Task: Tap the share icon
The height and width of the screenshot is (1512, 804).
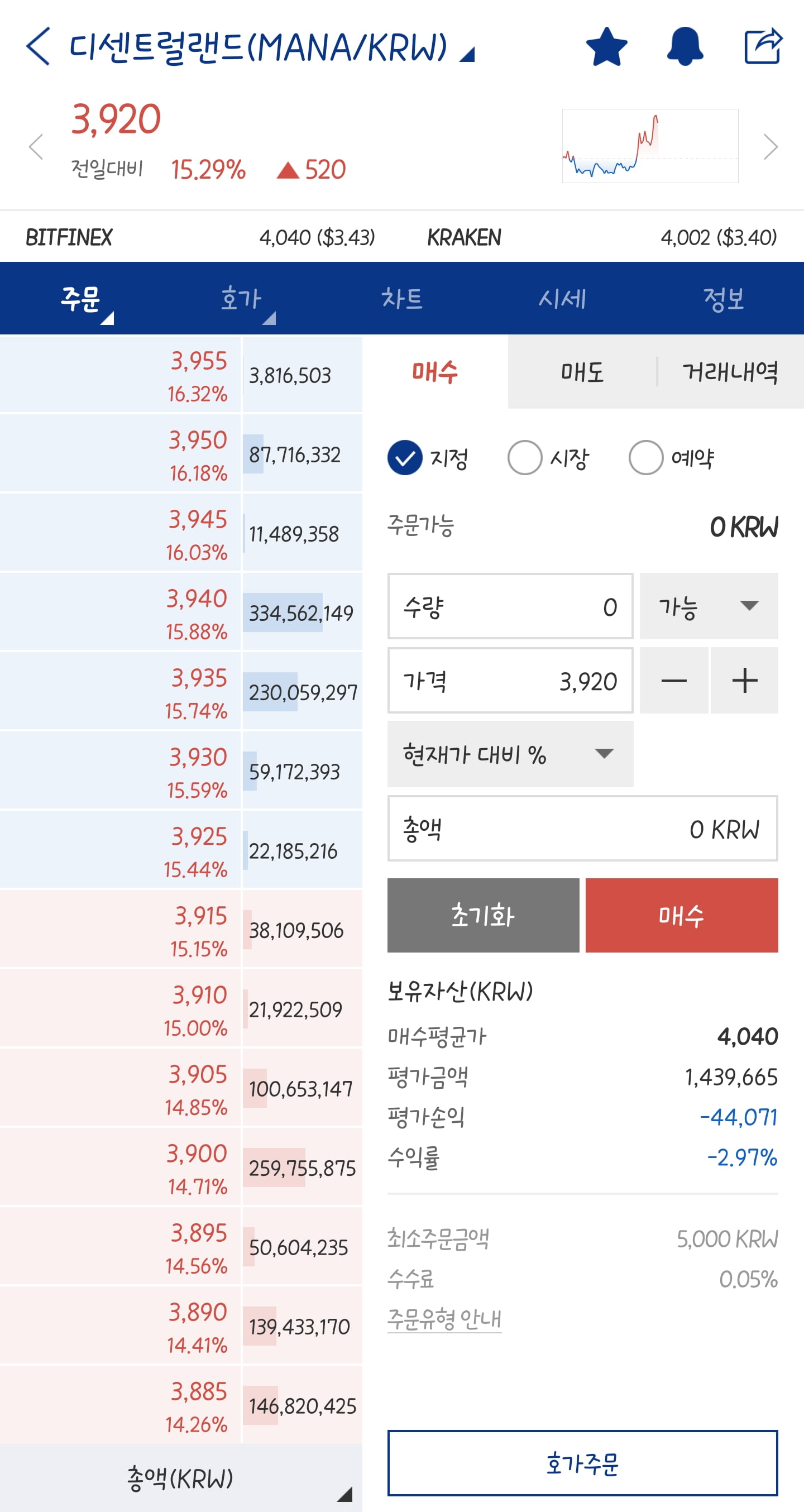Action: tap(763, 46)
